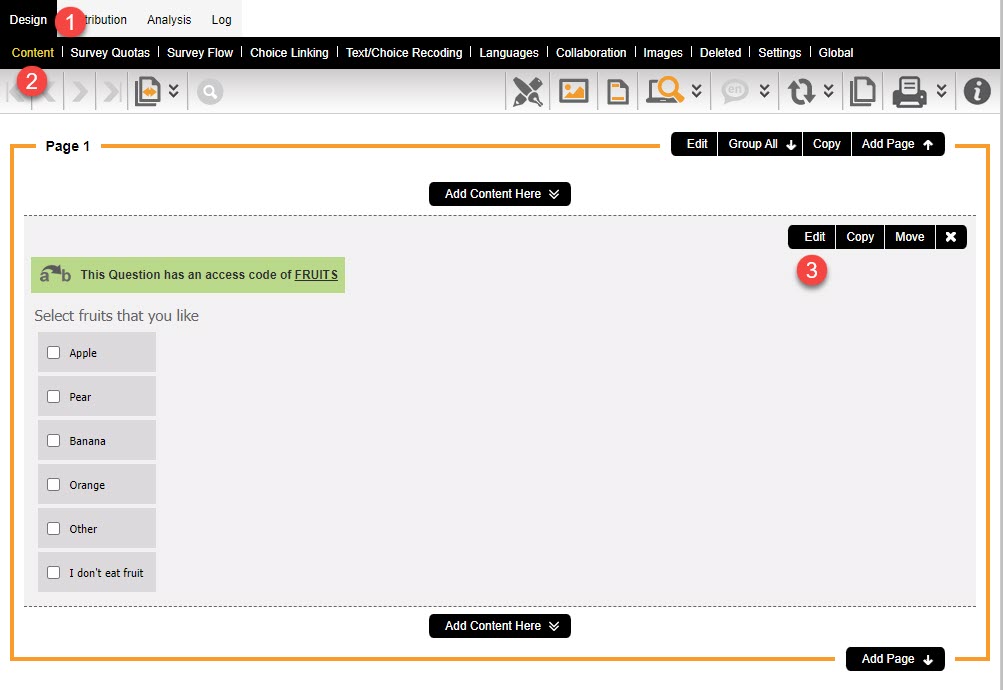Expand the page navigation dropdown chevrons
This screenshot has width=1003, height=690.
pos(173,91)
